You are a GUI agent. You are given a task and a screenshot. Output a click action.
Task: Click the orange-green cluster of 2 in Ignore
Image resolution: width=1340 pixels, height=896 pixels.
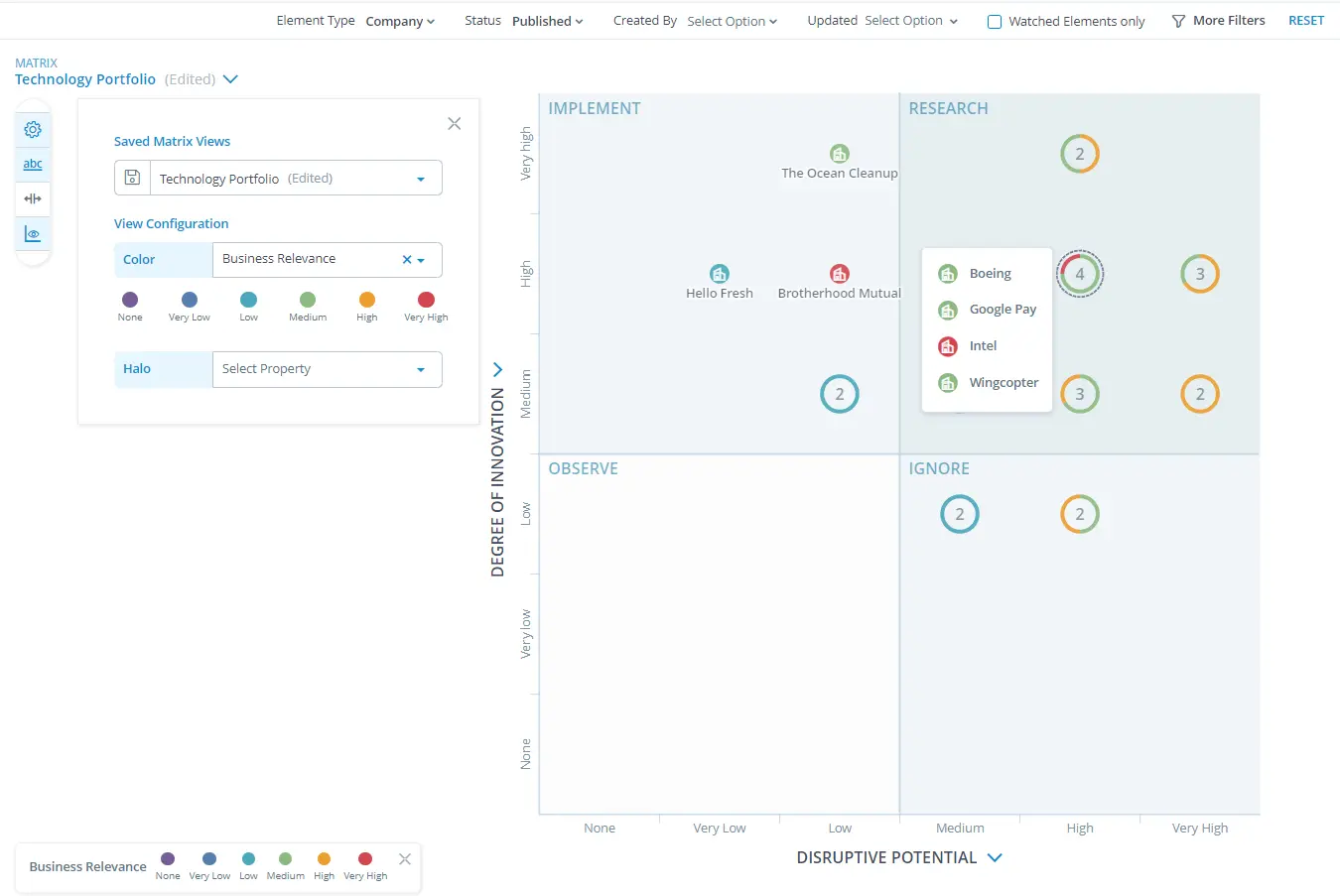point(1080,514)
